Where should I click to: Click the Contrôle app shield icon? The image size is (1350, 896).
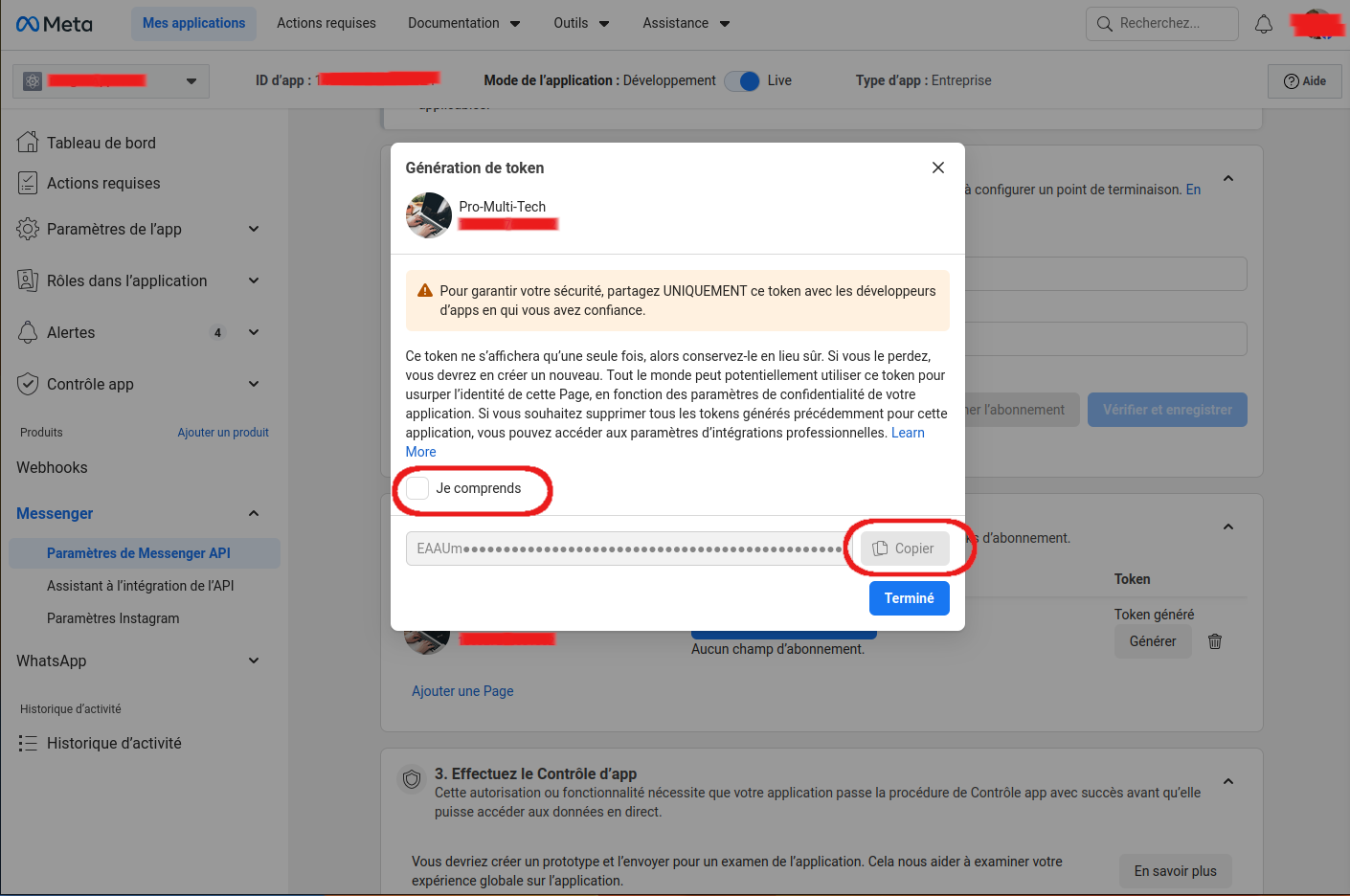click(28, 384)
